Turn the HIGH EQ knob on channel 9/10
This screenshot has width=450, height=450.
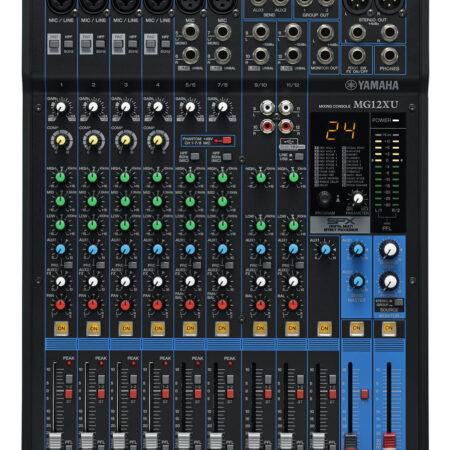261,177
